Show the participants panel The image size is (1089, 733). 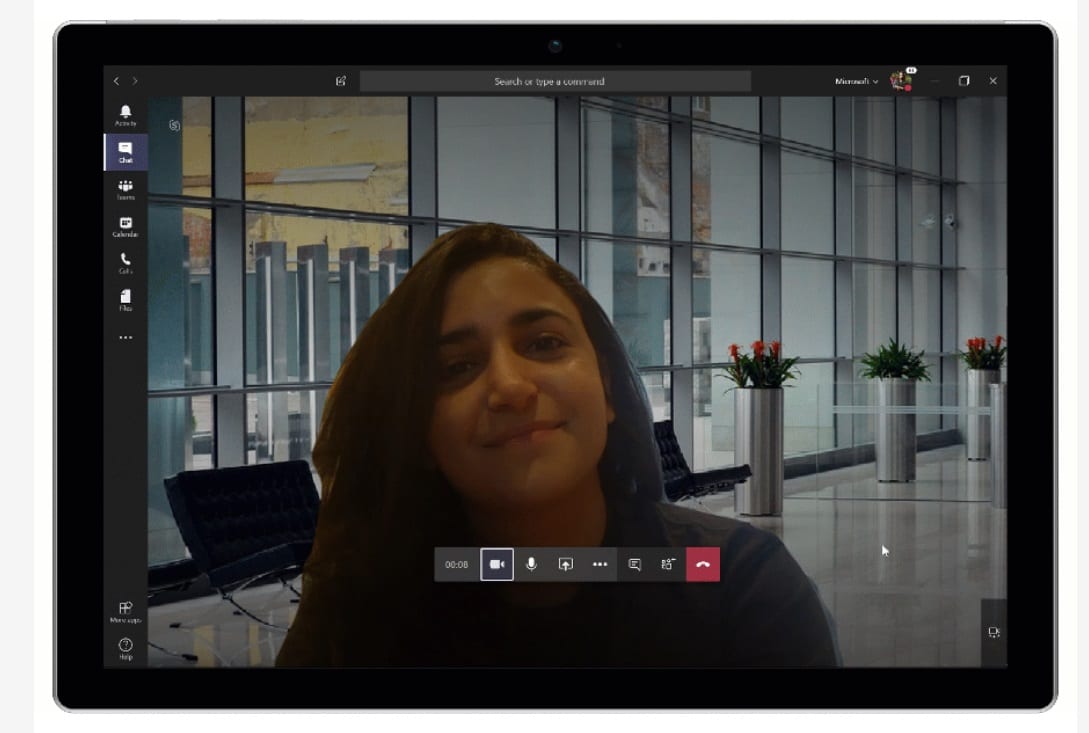668,564
